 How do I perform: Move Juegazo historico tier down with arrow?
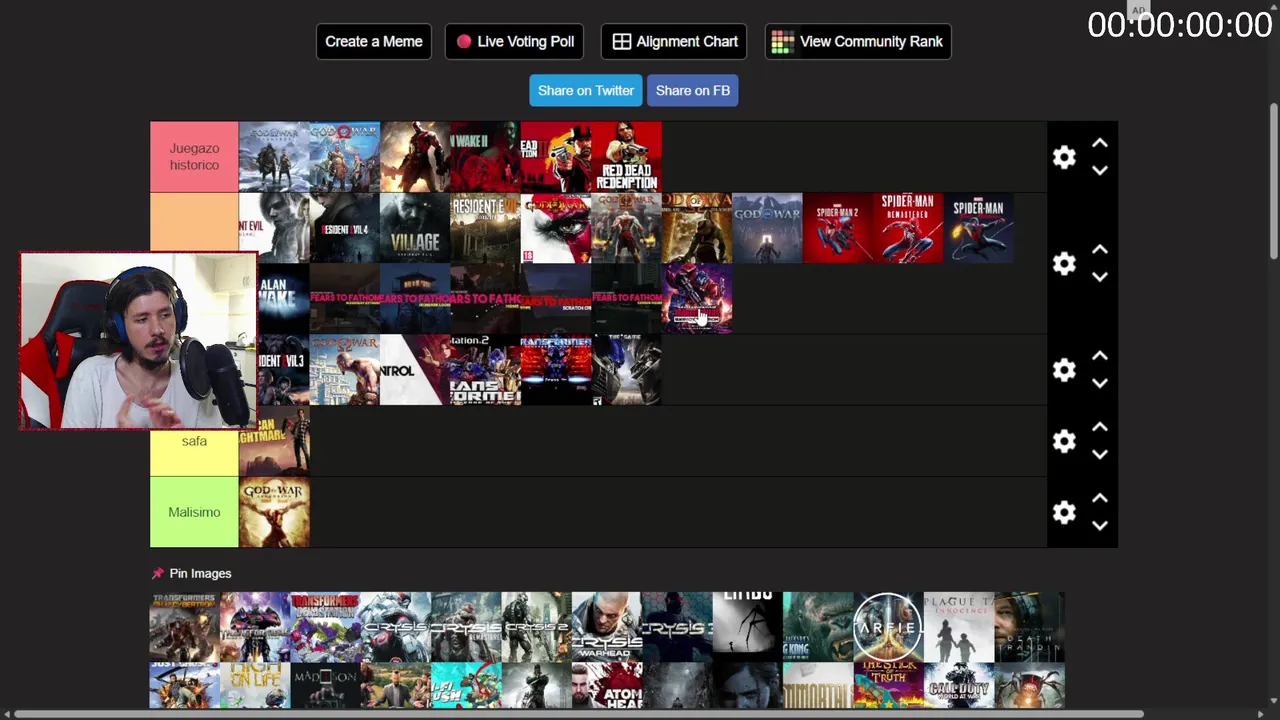[1100, 171]
